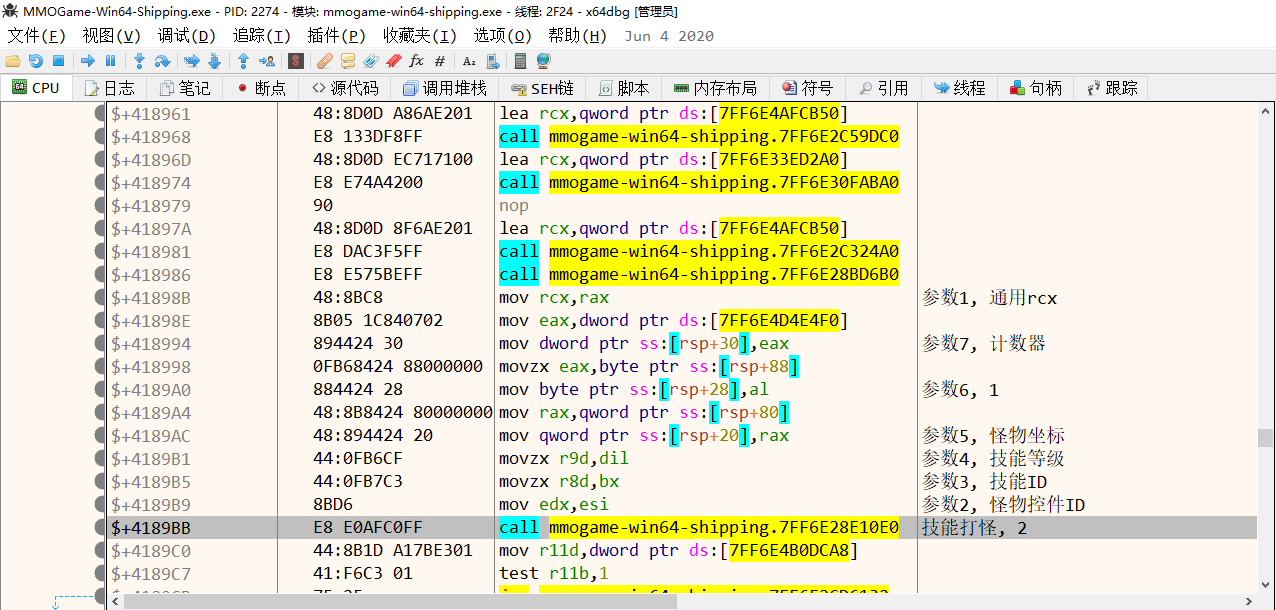The height and width of the screenshot is (610, 1276).
Task: Open the comments speech bubble icon
Action: tap(348, 61)
